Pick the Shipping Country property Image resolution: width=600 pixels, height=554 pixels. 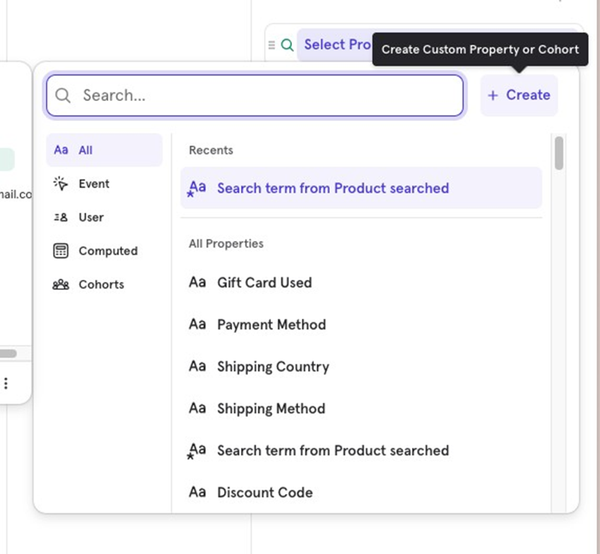[272, 367]
